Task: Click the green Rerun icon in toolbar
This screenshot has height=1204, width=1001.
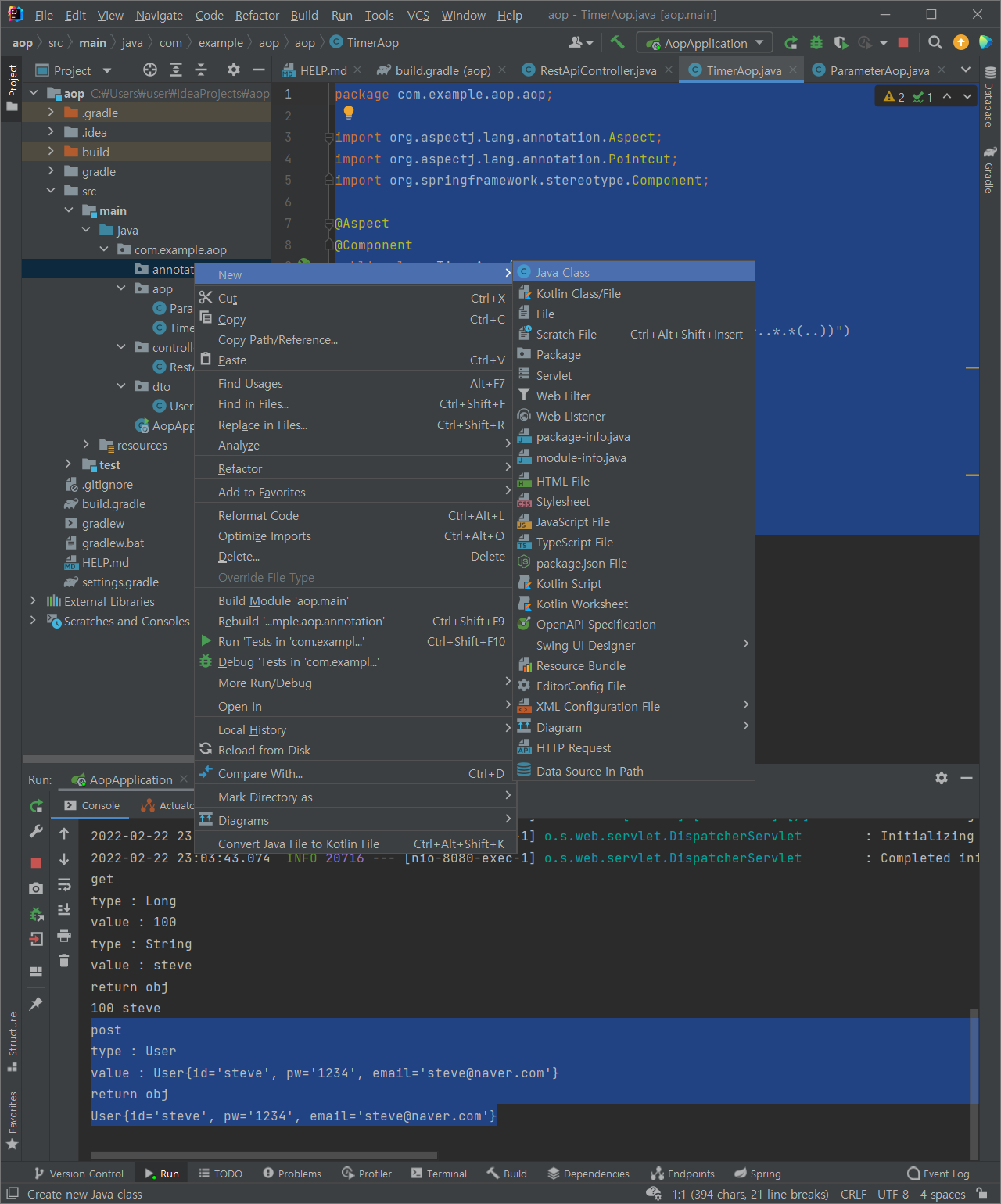Action: click(791, 42)
